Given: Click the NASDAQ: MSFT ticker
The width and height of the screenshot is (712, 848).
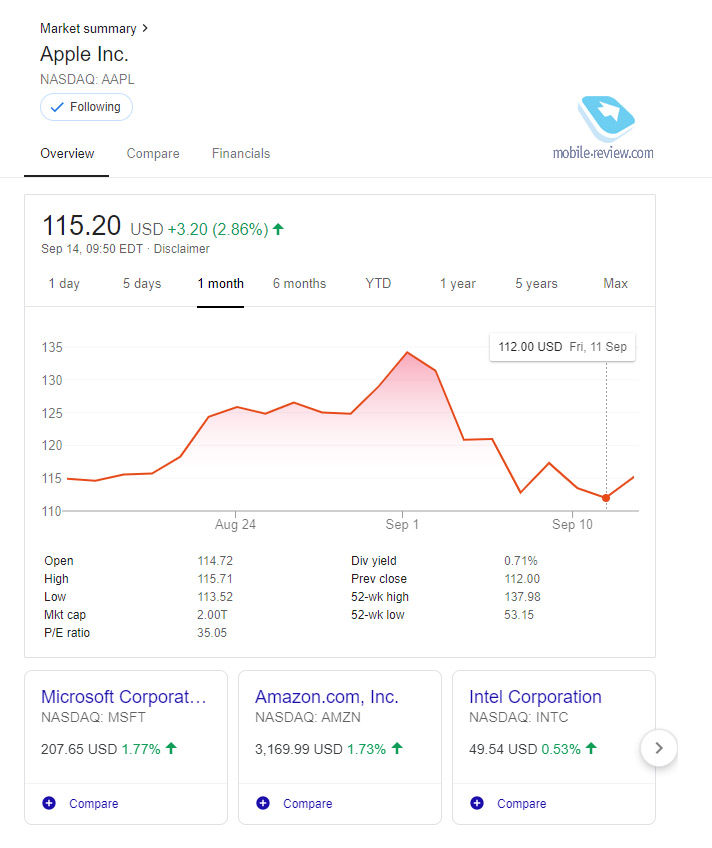Looking at the screenshot, I should [93, 718].
